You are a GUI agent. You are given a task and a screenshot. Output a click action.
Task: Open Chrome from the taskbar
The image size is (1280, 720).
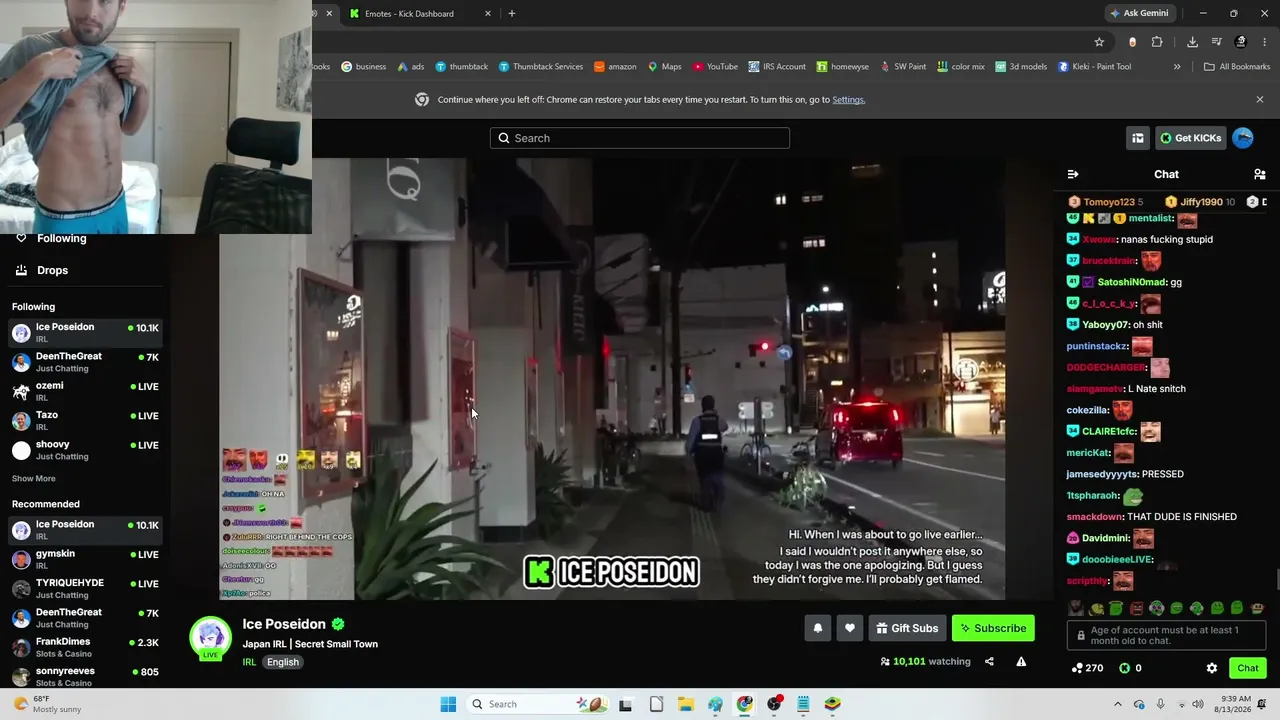click(x=745, y=704)
